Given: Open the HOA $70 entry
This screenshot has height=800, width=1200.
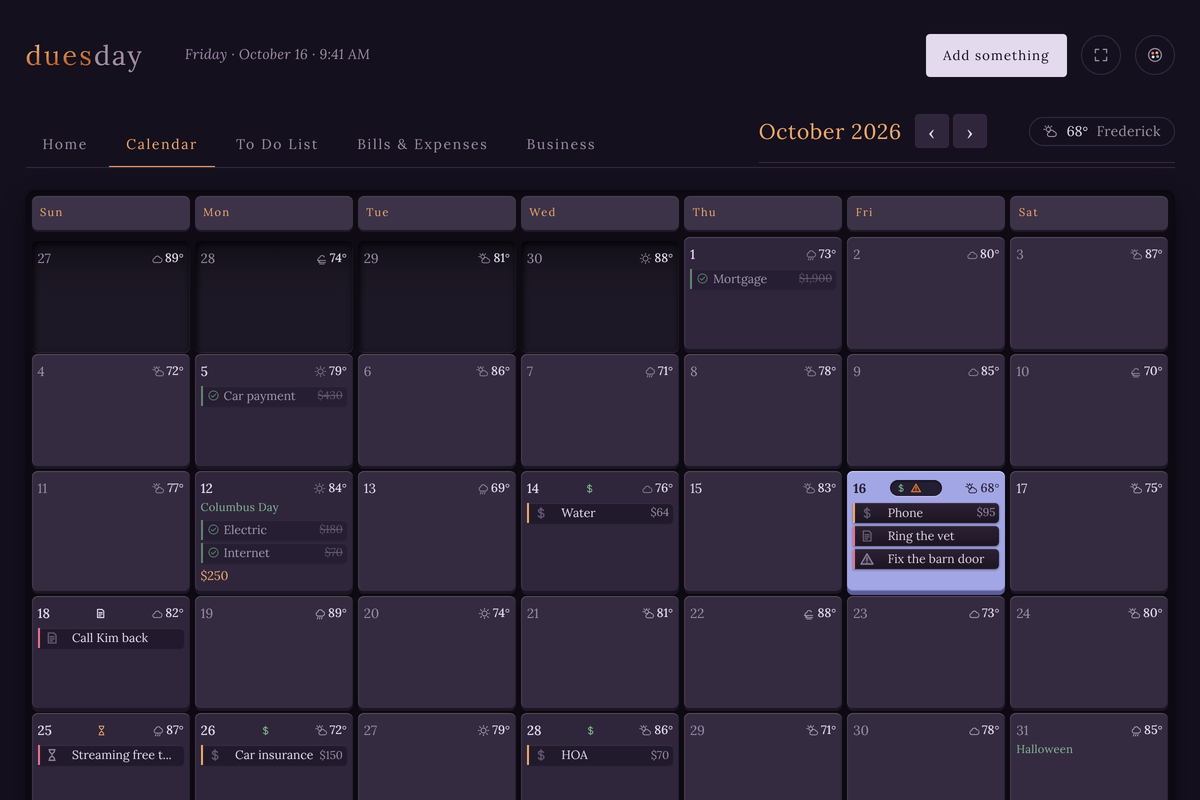Looking at the screenshot, I should tap(600, 755).
